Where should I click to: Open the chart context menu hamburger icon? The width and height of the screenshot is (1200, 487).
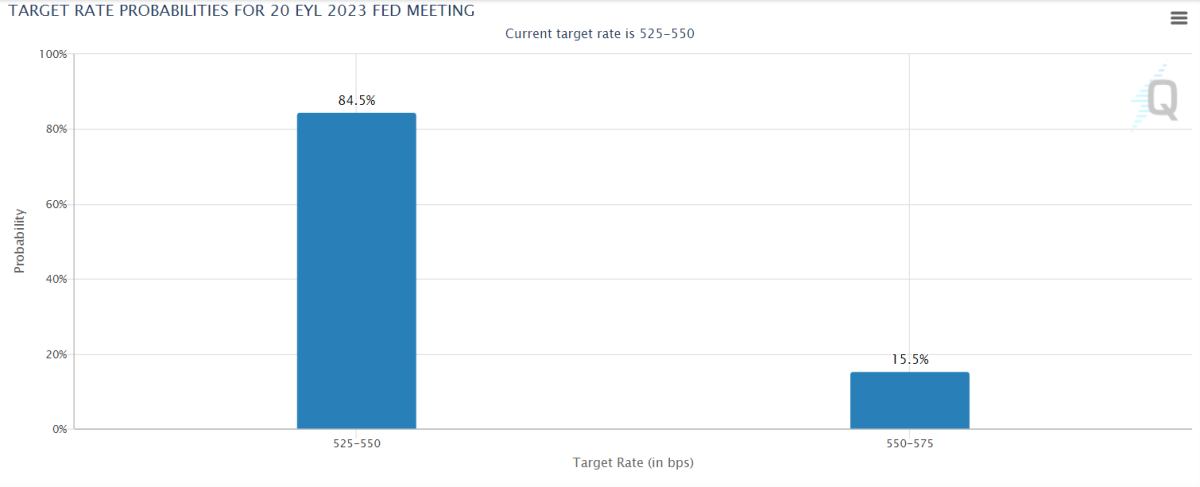coord(1178,18)
